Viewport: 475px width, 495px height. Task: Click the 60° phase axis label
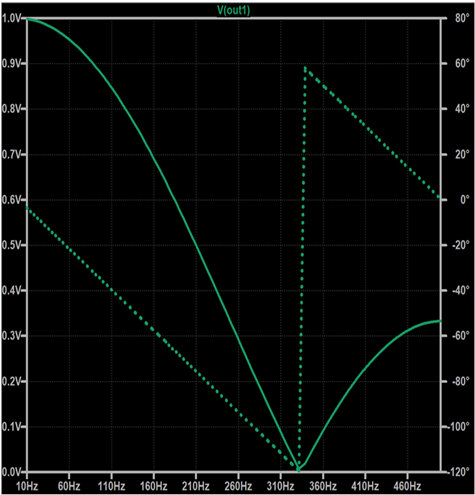tap(462, 63)
